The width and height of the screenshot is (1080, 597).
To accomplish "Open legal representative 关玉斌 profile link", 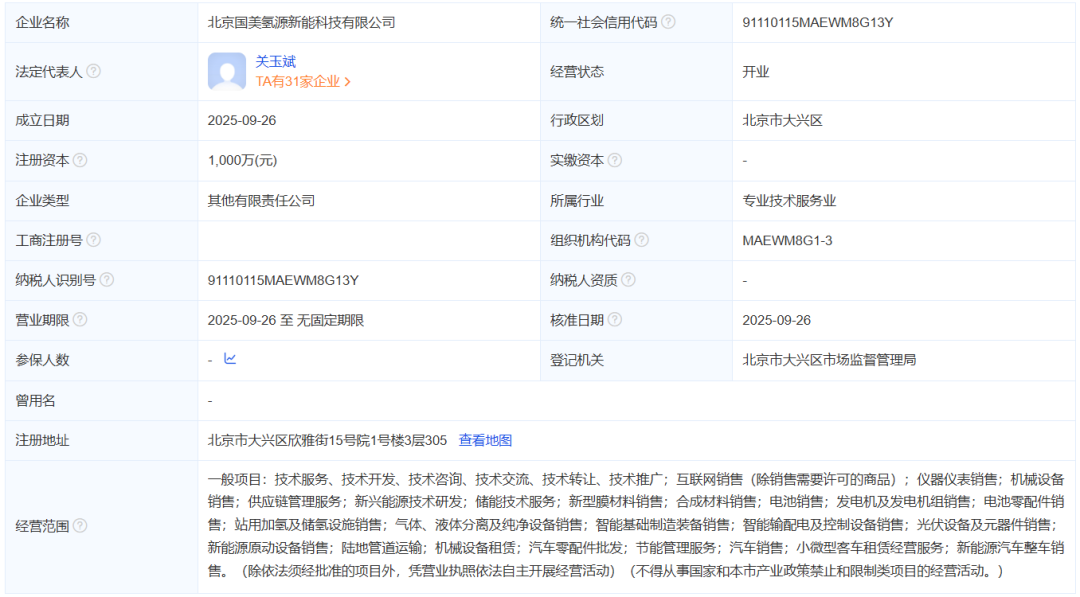I will click(x=276, y=62).
